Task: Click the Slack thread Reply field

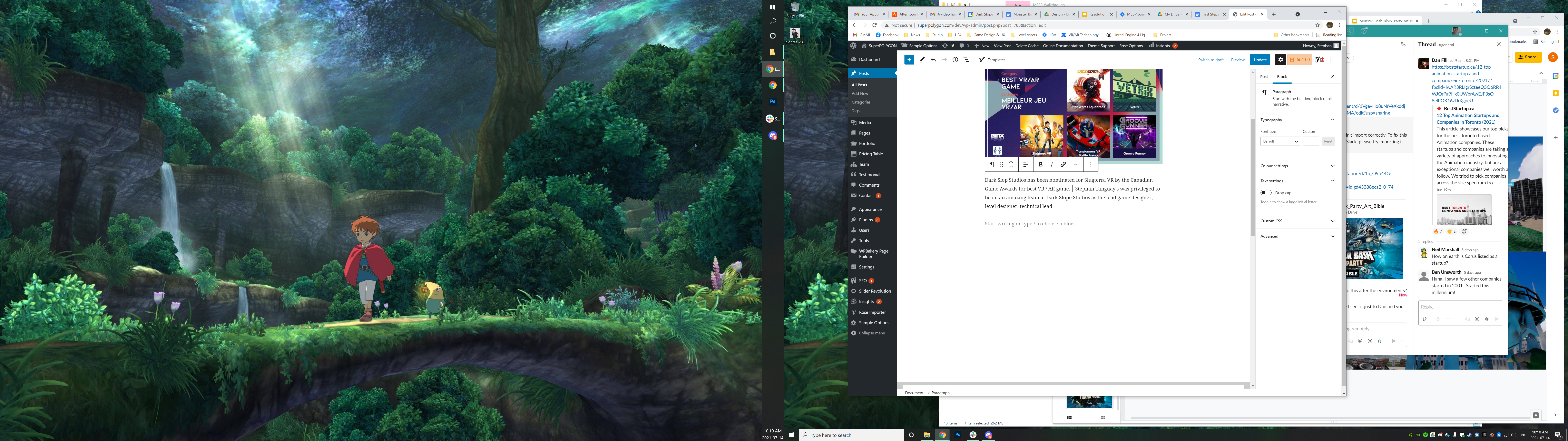Action: click(x=1460, y=307)
